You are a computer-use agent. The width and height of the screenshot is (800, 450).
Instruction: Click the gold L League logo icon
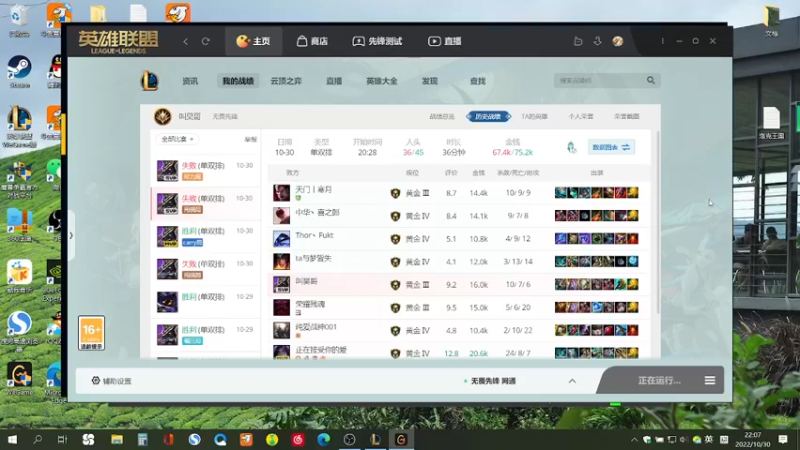tap(149, 81)
